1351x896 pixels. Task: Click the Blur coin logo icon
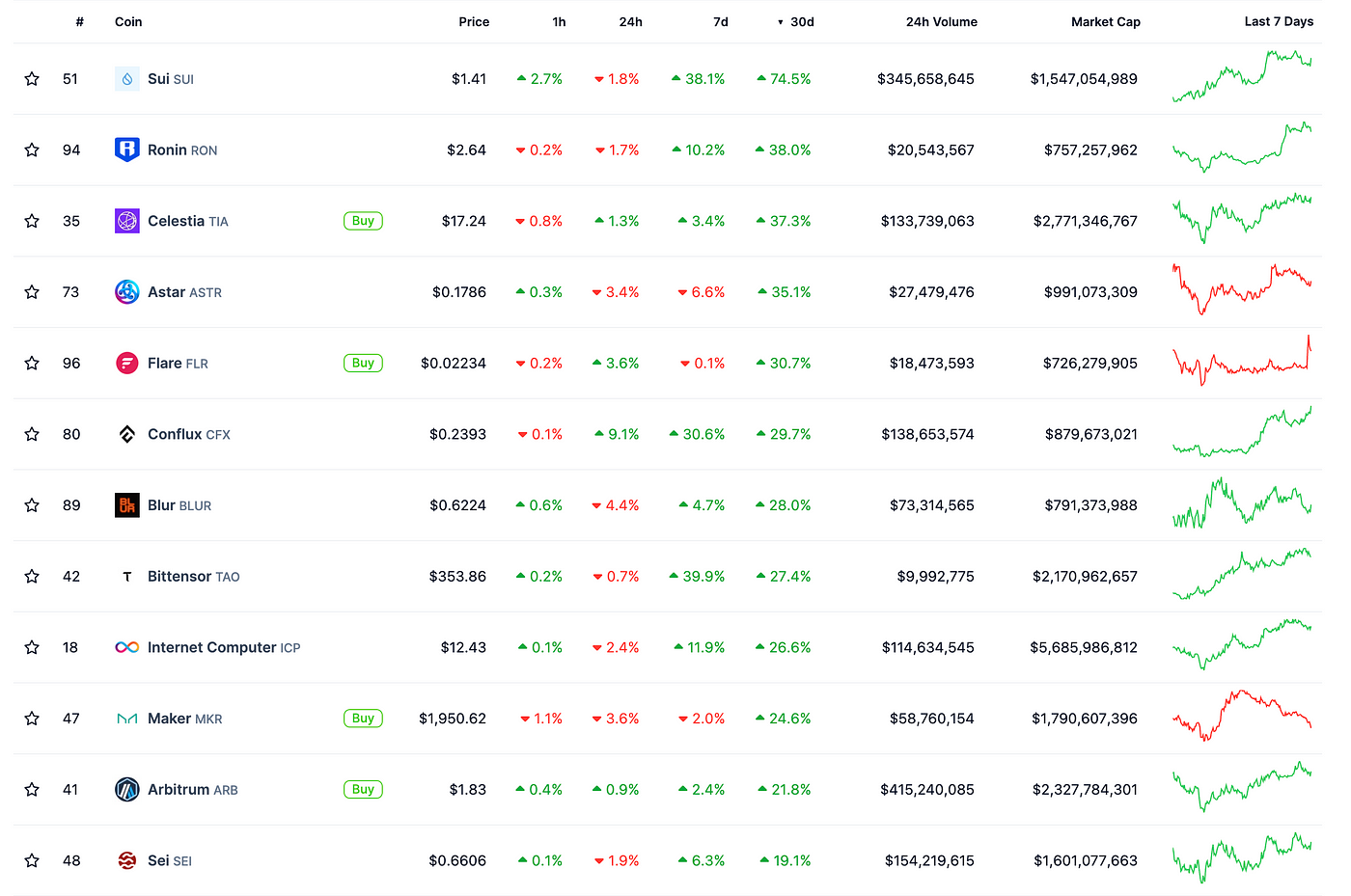coord(126,505)
